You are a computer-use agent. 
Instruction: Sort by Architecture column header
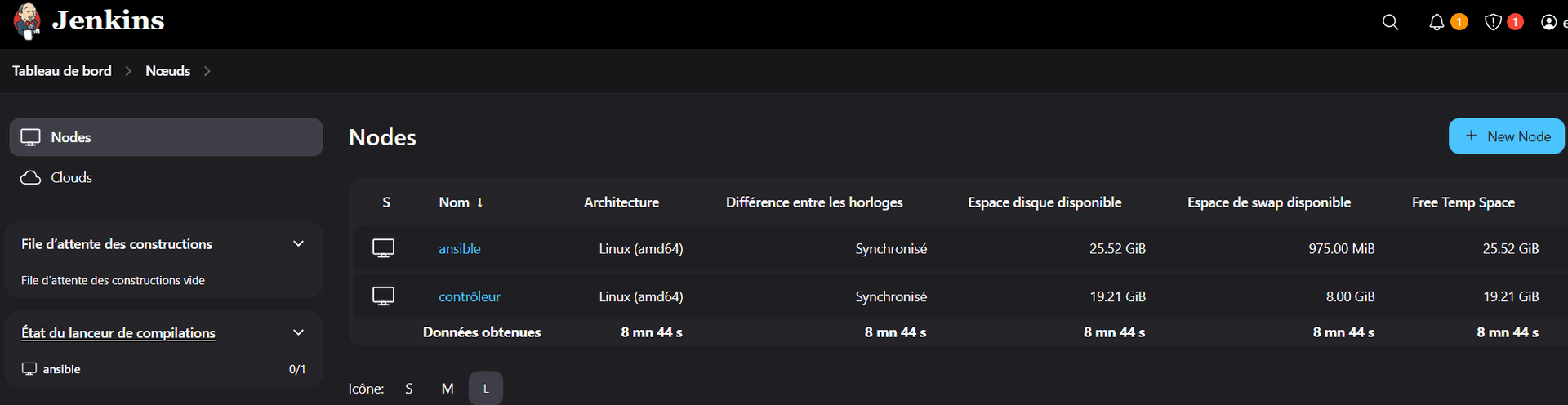click(x=621, y=202)
